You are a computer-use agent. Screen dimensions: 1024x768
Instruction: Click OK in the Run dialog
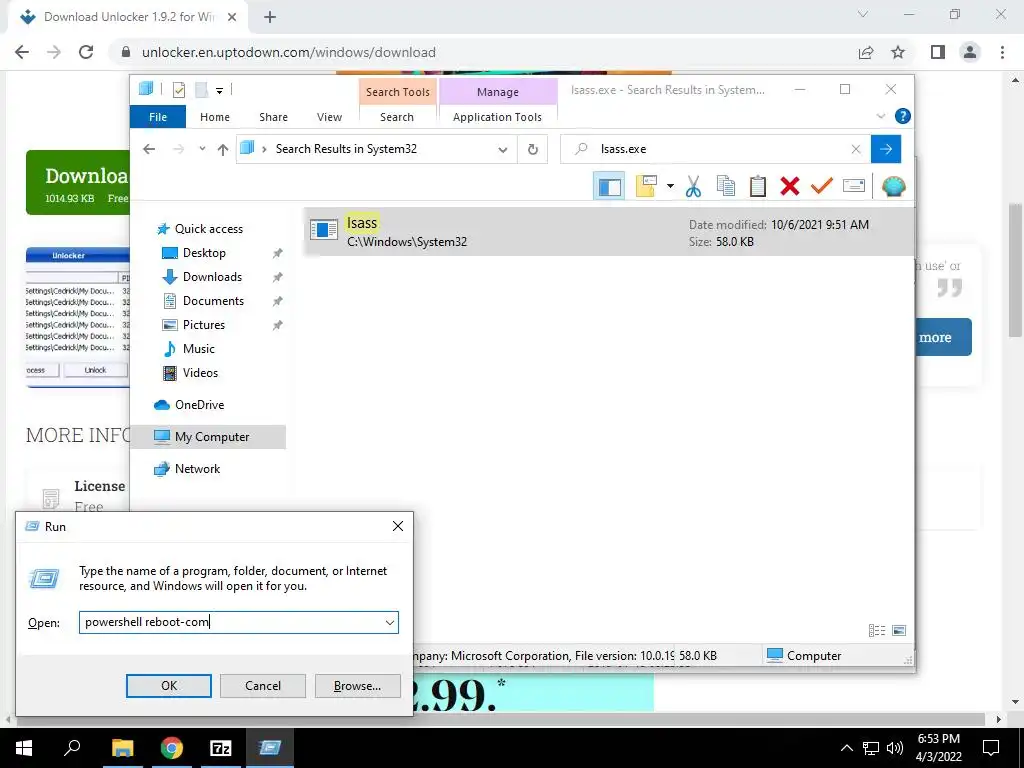coord(168,686)
